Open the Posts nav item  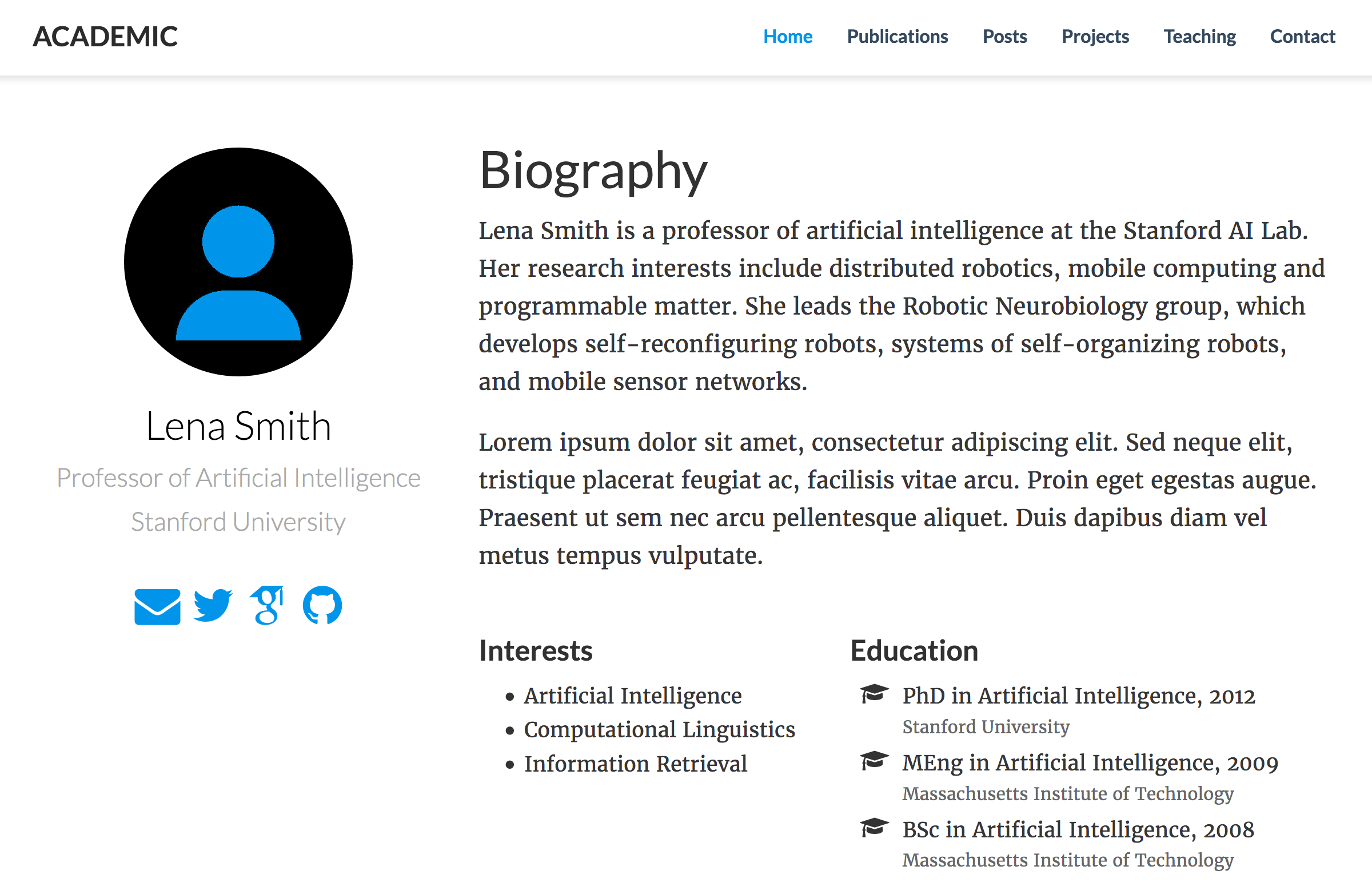pos(1004,37)
